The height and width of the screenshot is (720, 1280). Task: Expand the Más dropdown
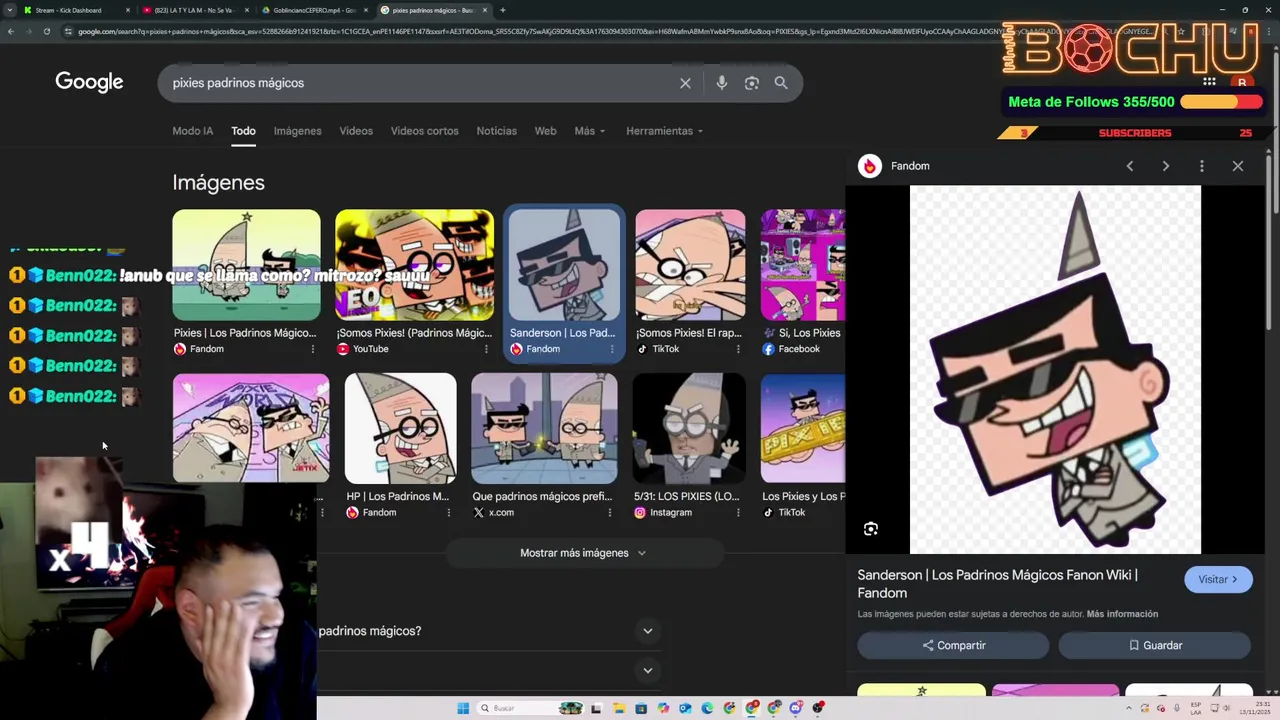(590, 131)
